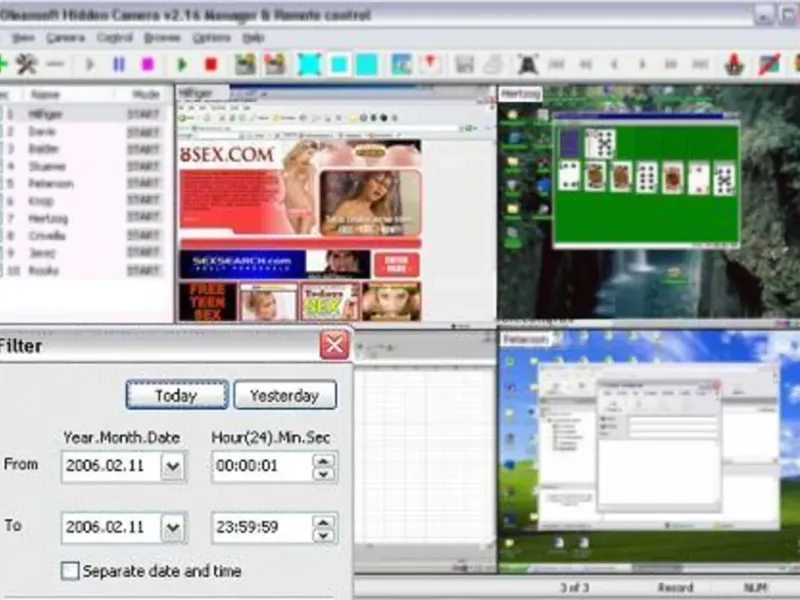
Task: Click the dark screen capture toolbar icon
Action: (x=528, y=64)
